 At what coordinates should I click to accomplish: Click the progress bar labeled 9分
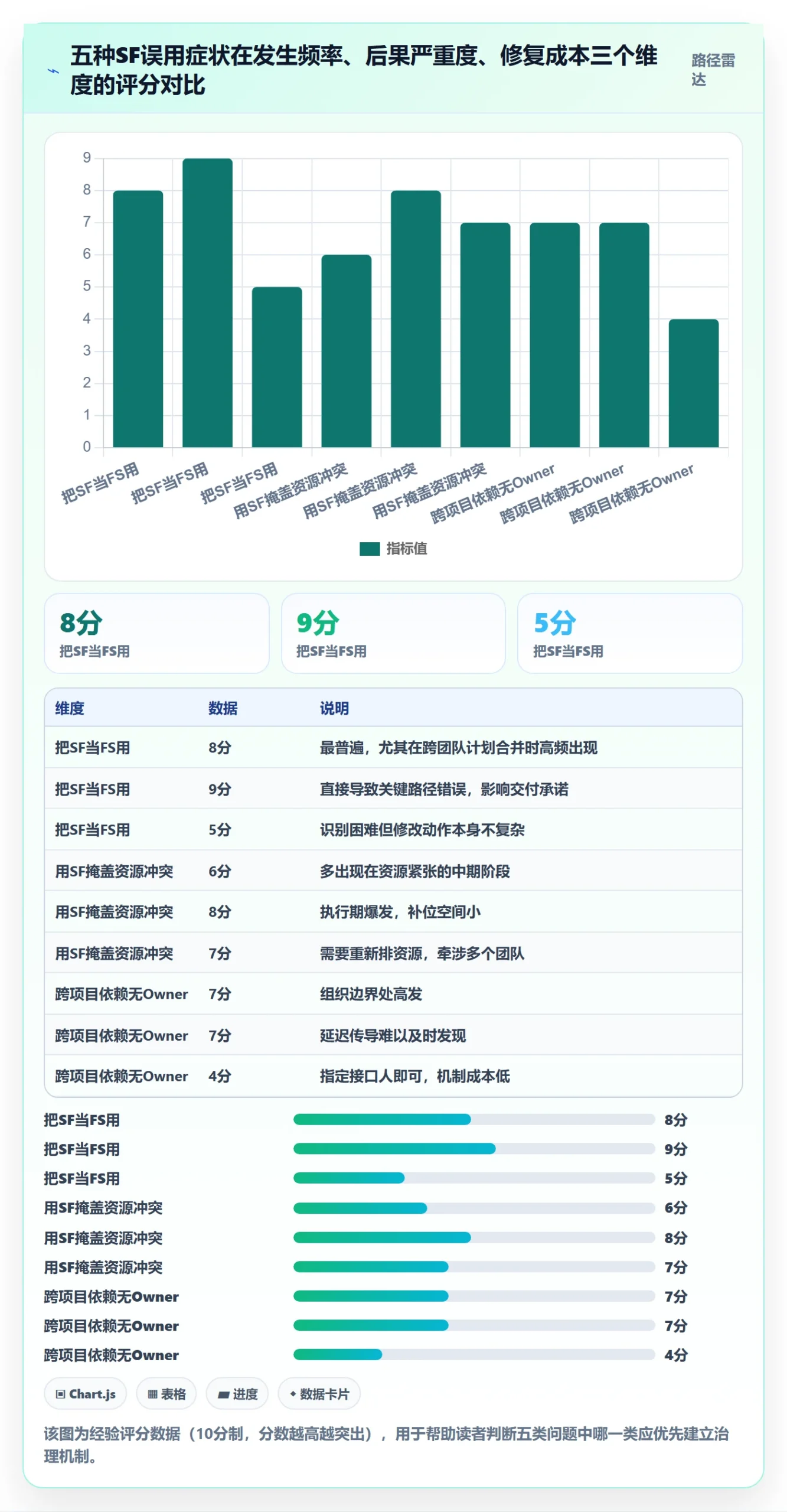474,1149
